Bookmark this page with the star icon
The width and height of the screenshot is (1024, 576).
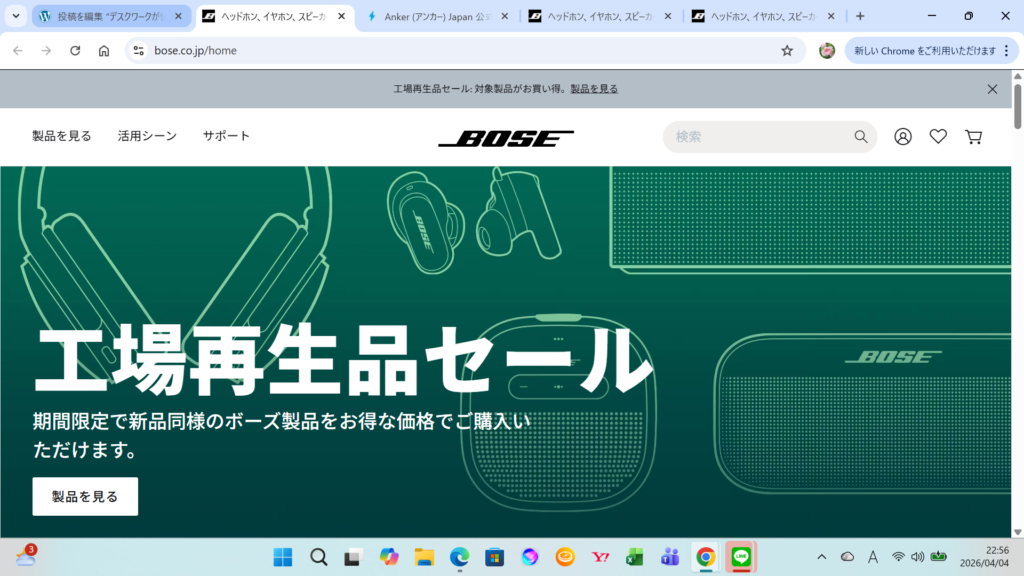pyautogui.click(x=787, y=51)
